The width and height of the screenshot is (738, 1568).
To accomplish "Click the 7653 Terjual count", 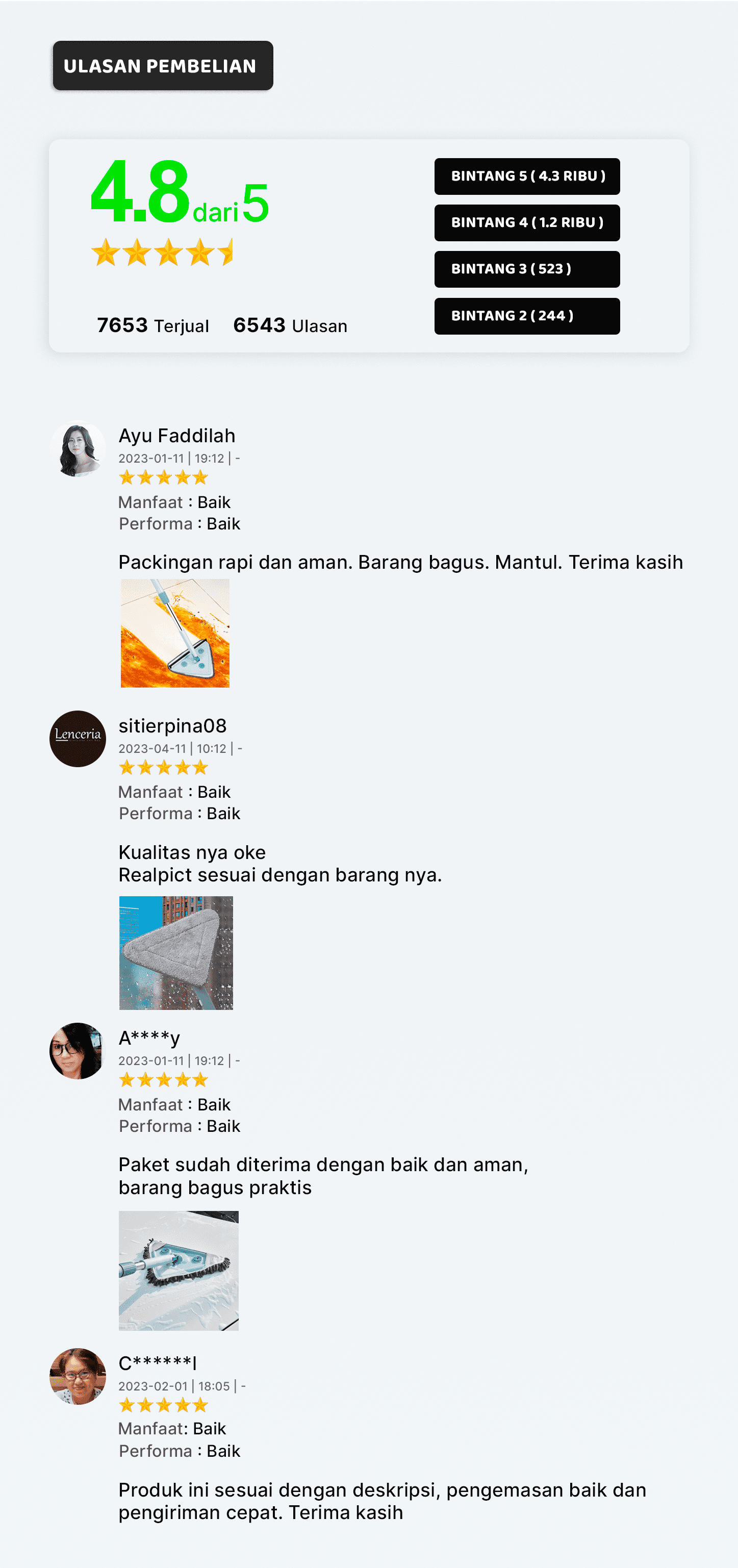I will [152, 325].
